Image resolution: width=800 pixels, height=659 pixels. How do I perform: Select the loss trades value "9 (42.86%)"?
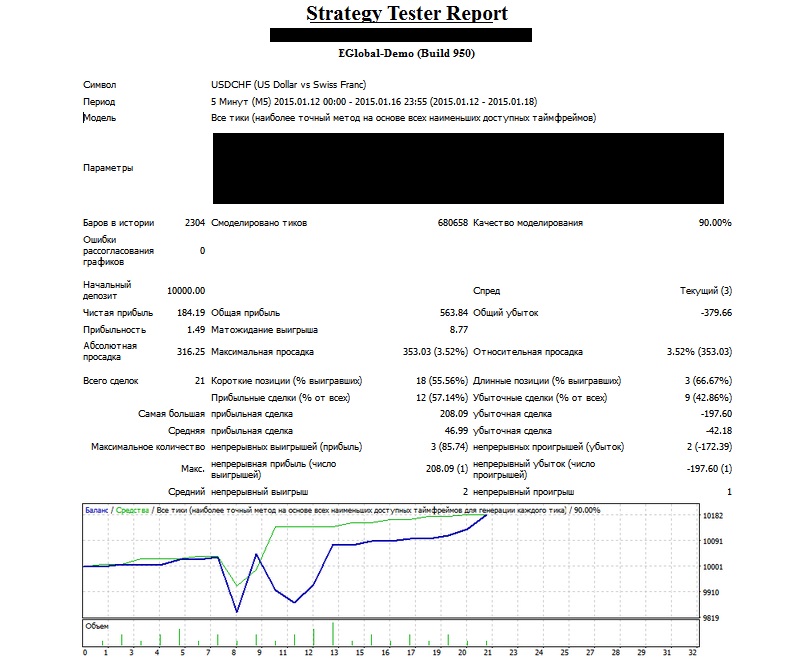pyautogui.click(x=709, y=398)
